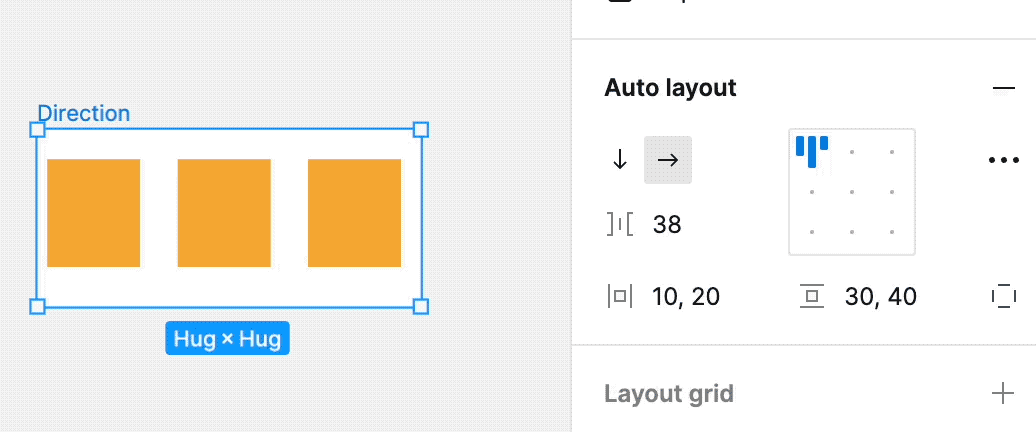Set auto layout direction to vertical
1036x432 pixels.
(620, 160)
